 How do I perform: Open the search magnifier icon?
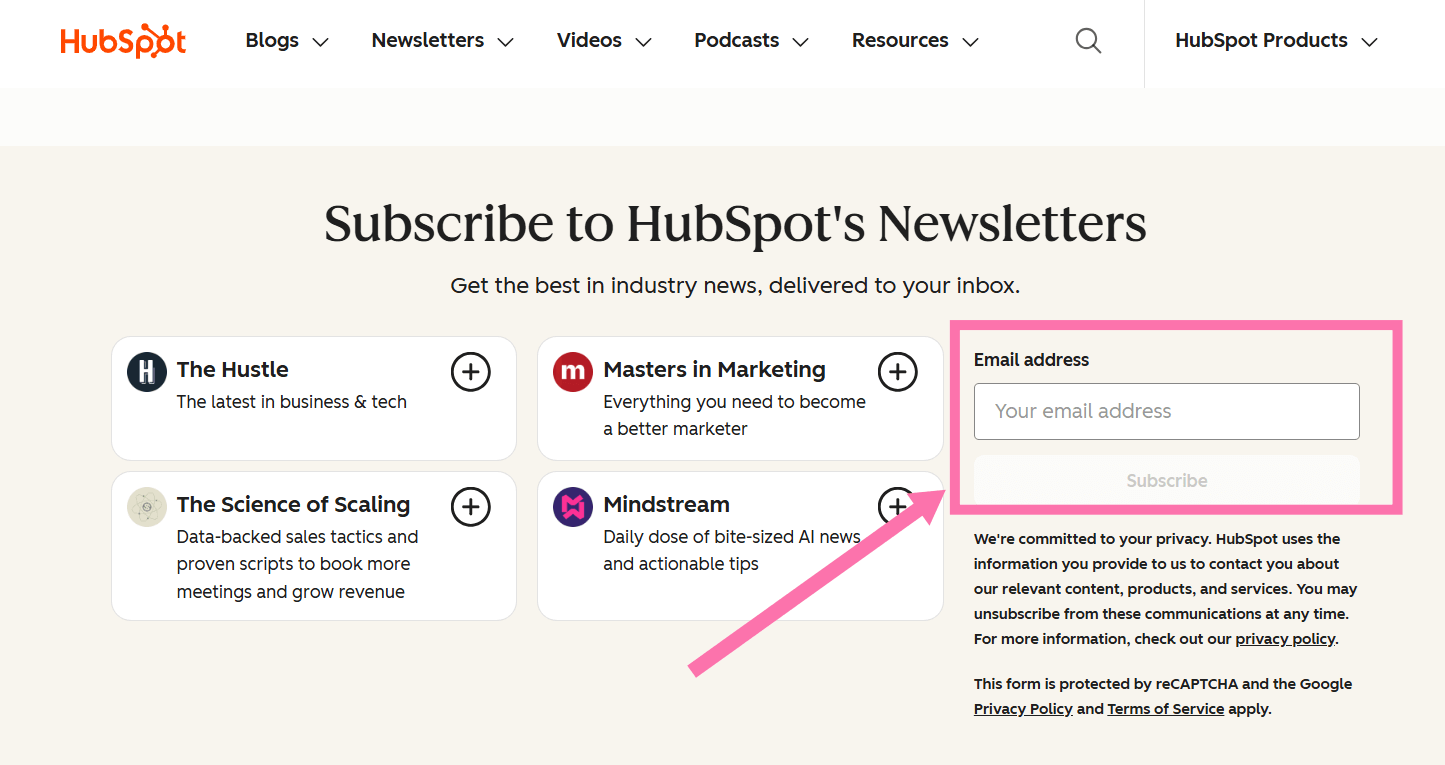click(x=1088, y=41)
